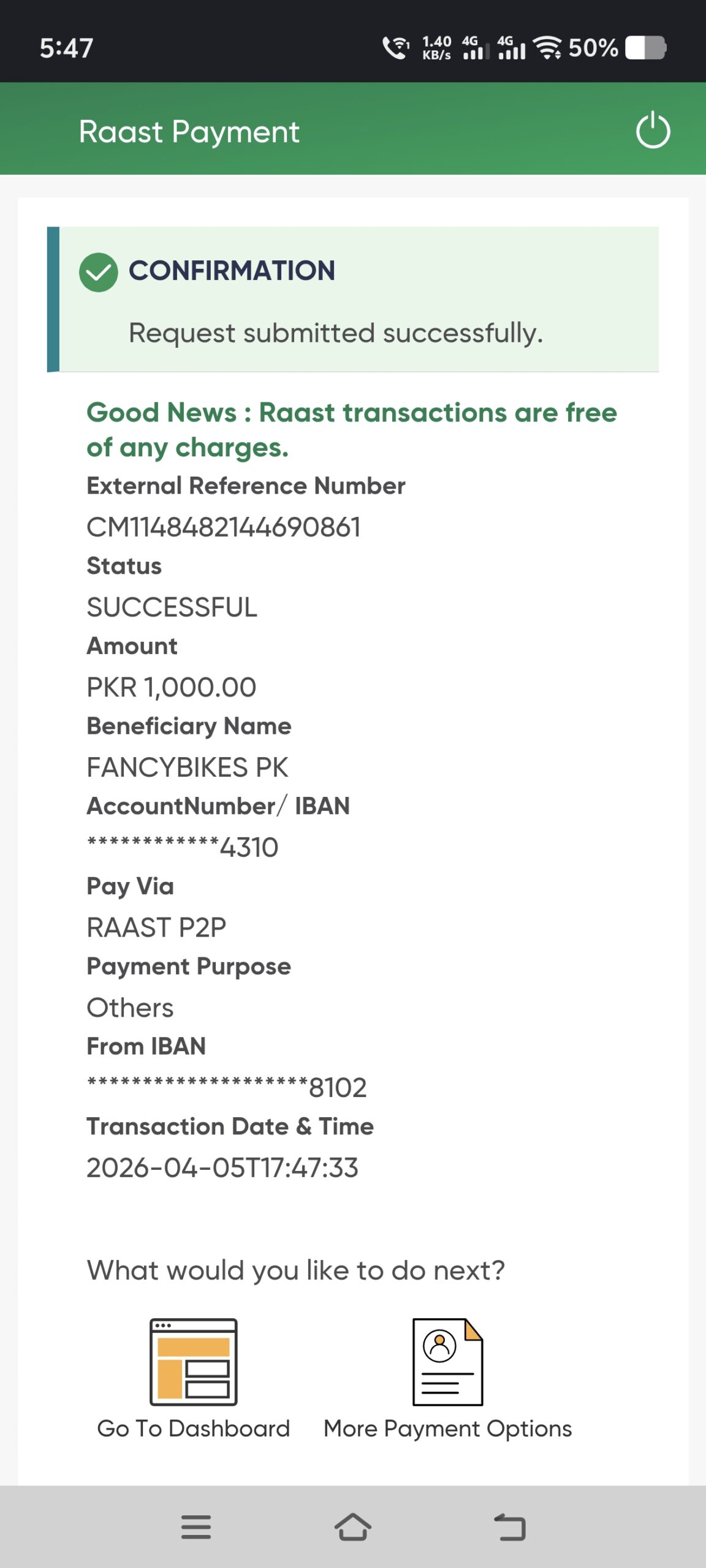Open the More Payment Options icon

[x=447, y=1362]
